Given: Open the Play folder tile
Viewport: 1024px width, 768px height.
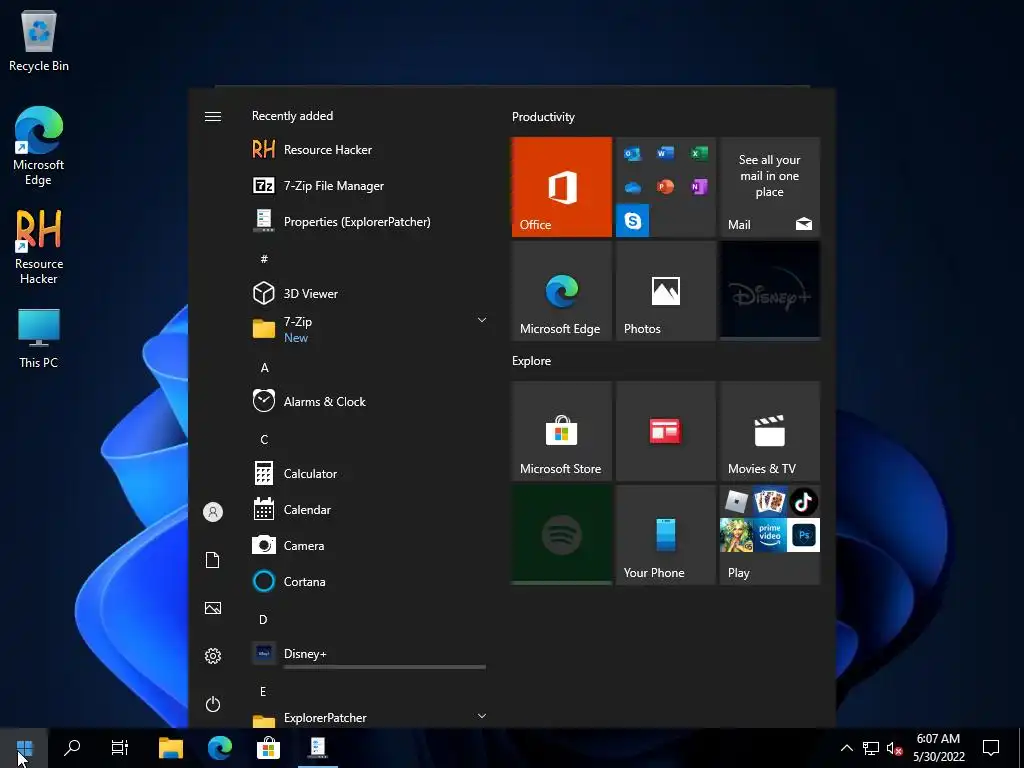Looking at the screenshot, I should [x=769, y=535].
